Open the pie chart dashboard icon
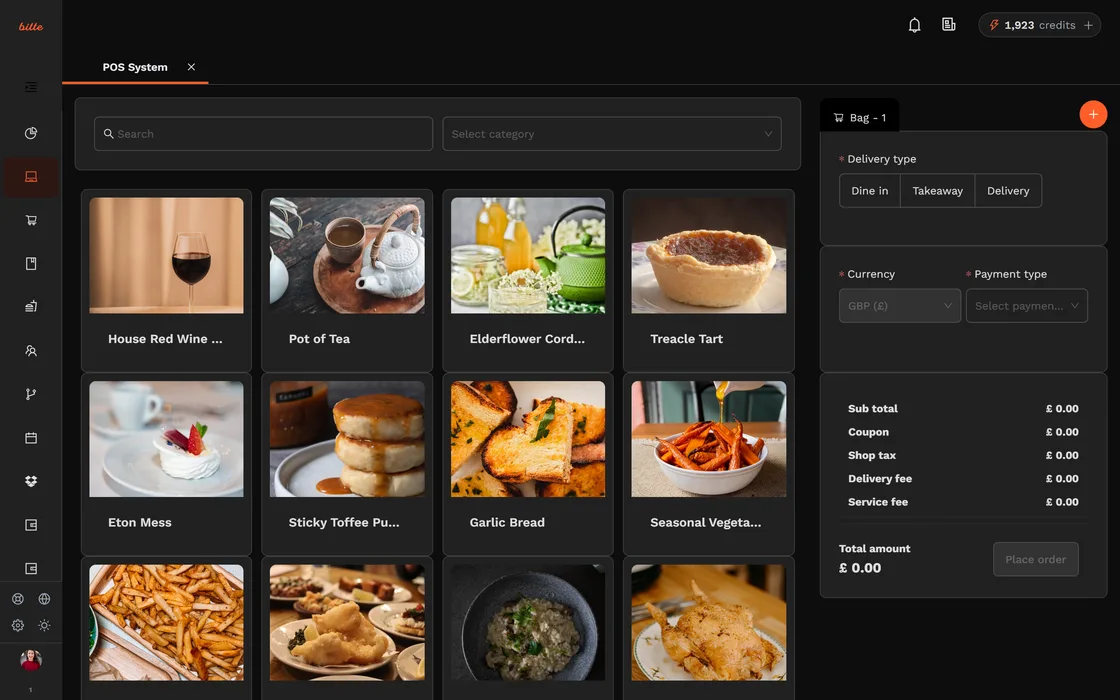 coord(31,133)
